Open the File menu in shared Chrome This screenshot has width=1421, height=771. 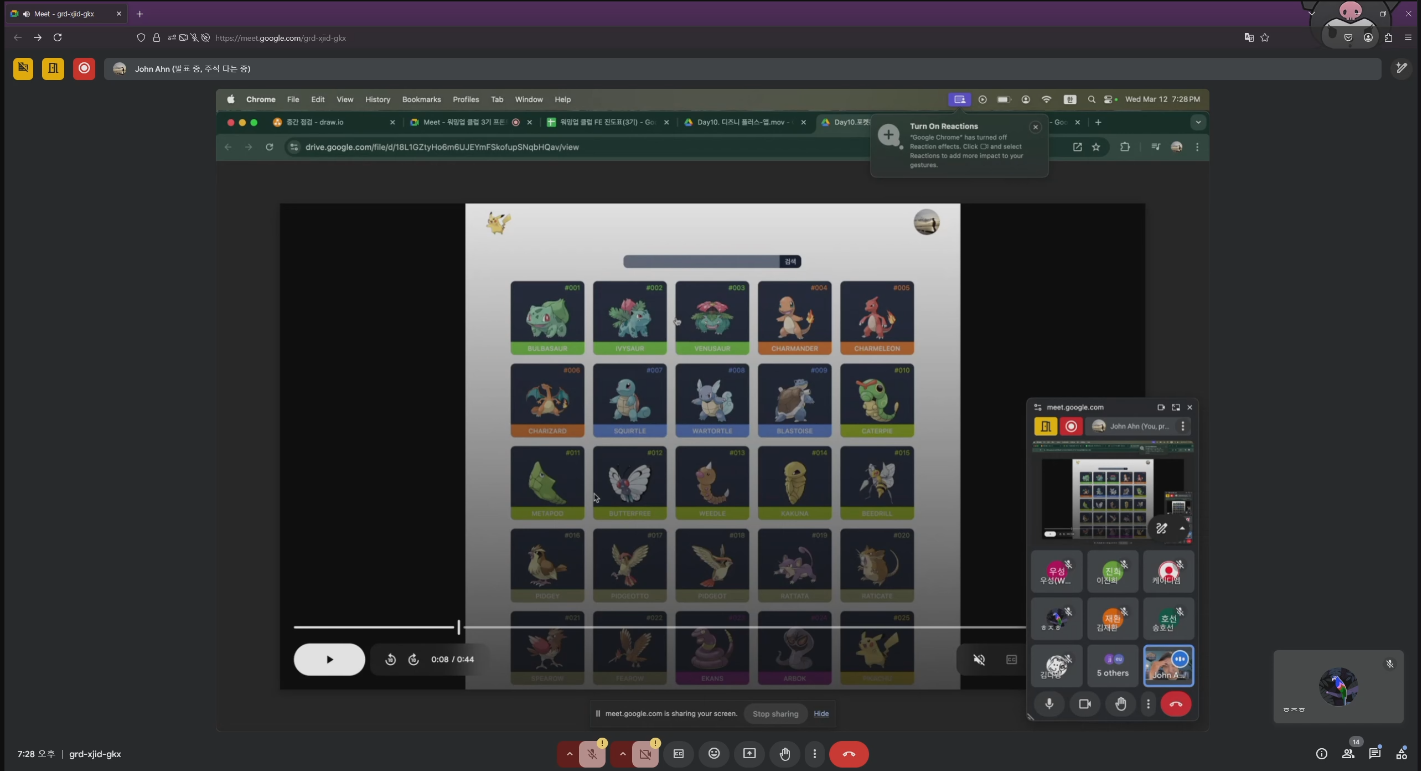[x=293, y=99]
